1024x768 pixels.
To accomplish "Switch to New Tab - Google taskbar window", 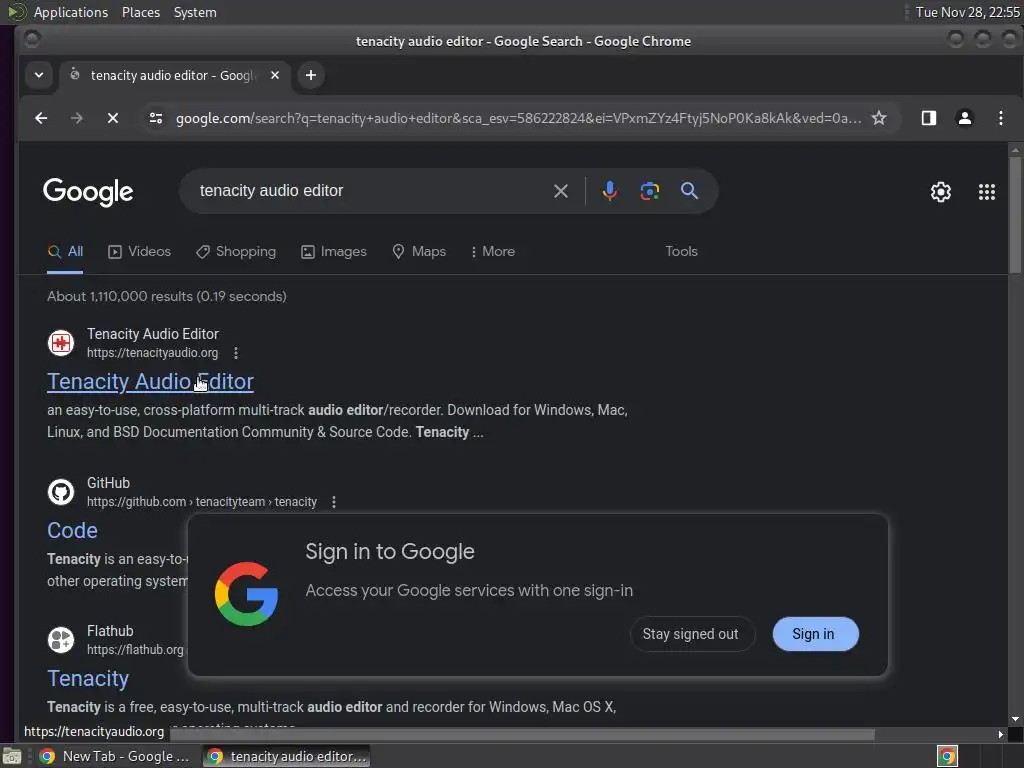I will point(114,756).
